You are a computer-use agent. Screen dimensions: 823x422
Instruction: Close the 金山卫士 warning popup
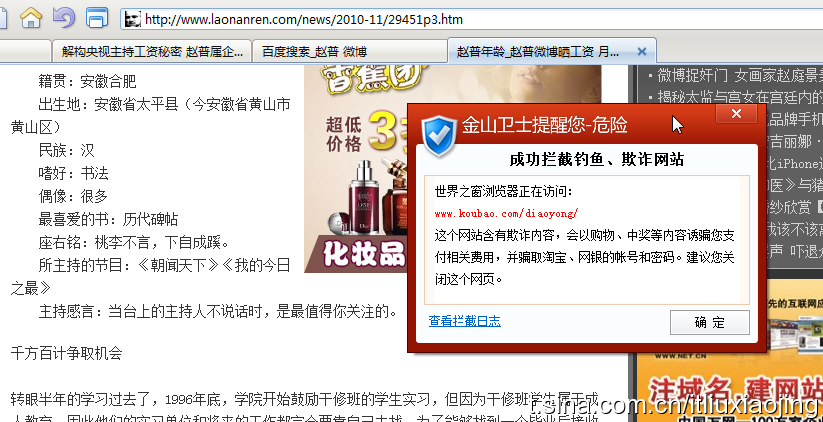tap(736, 113)
